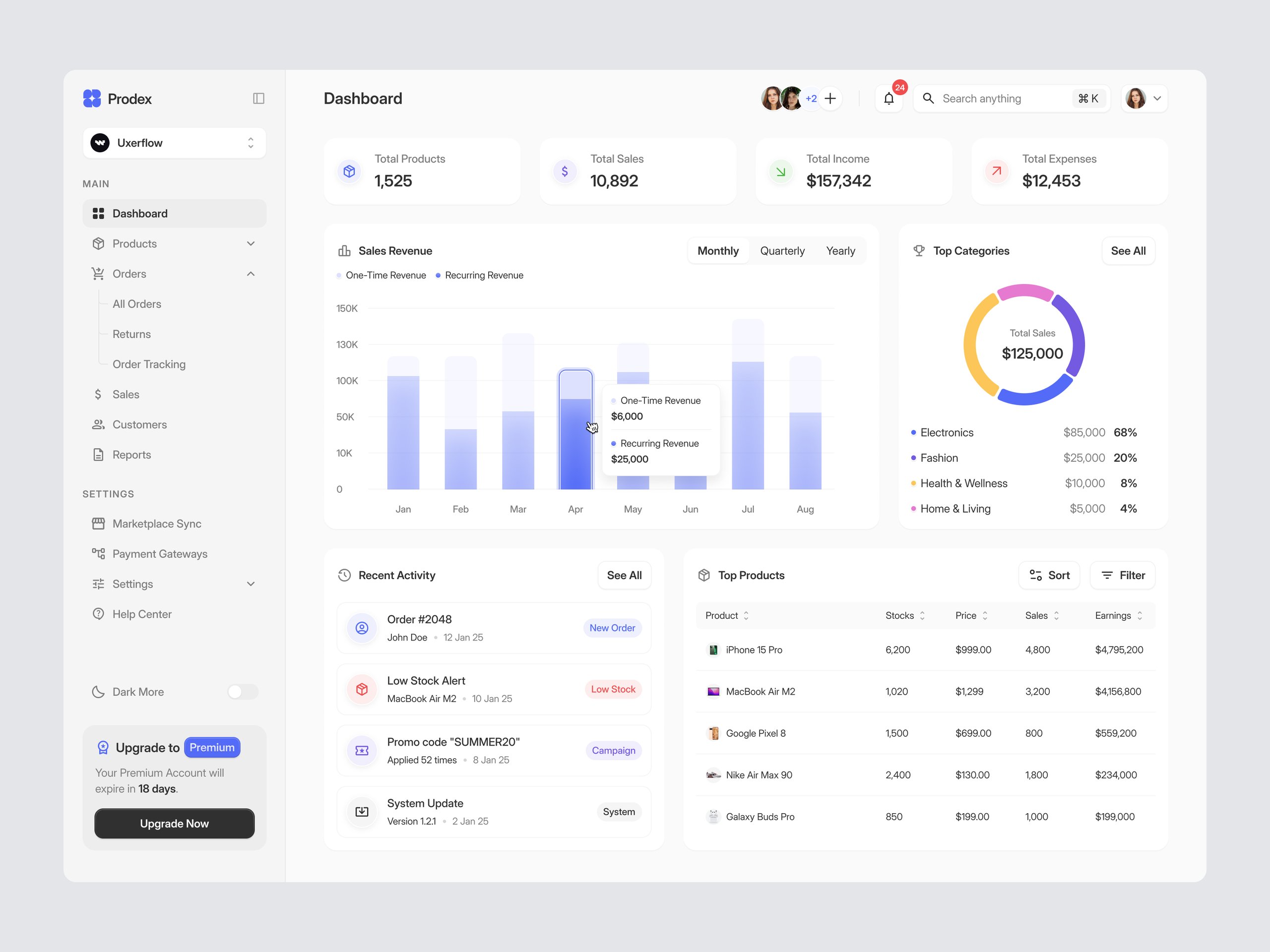Open the Uxerflow workspace switcher
The image size is (1270, 952).
pos(174,142)
